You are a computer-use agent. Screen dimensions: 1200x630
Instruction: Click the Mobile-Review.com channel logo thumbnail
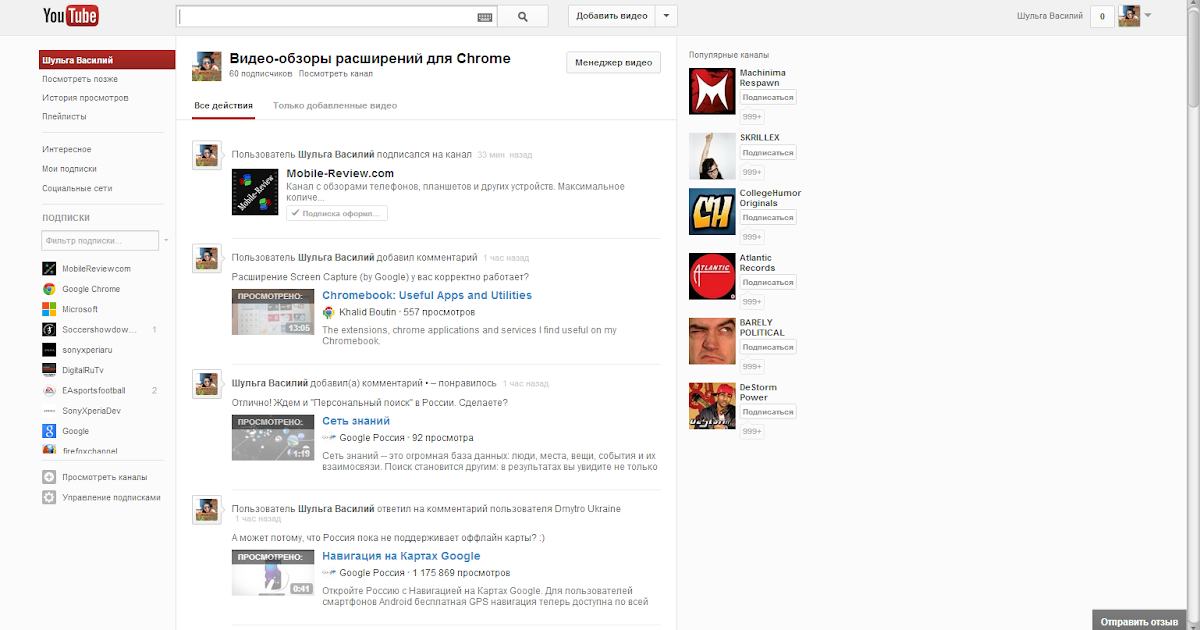pos(255,191)
